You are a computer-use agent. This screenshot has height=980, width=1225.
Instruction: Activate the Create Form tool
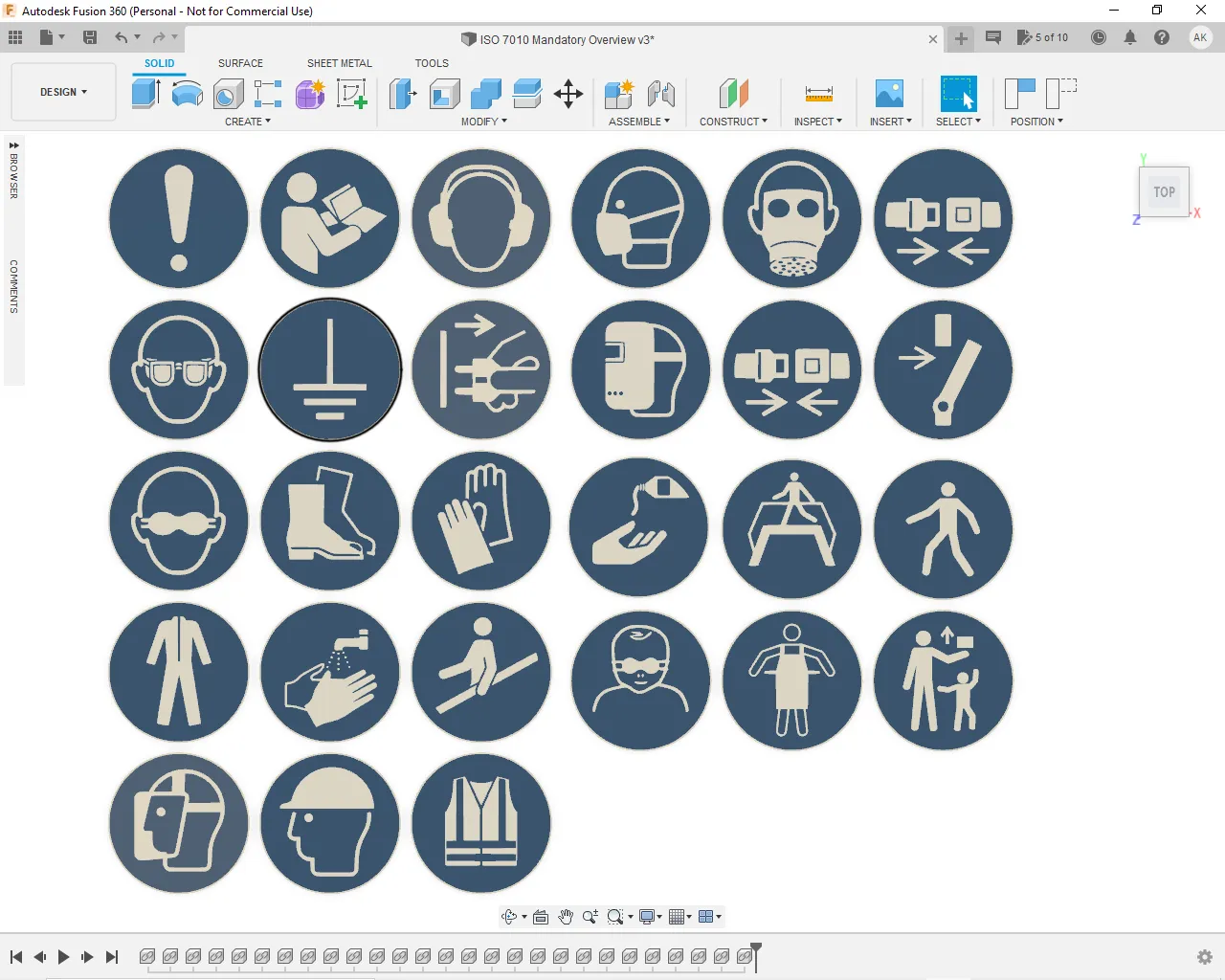pyautogui.click(x=309, y=93)
